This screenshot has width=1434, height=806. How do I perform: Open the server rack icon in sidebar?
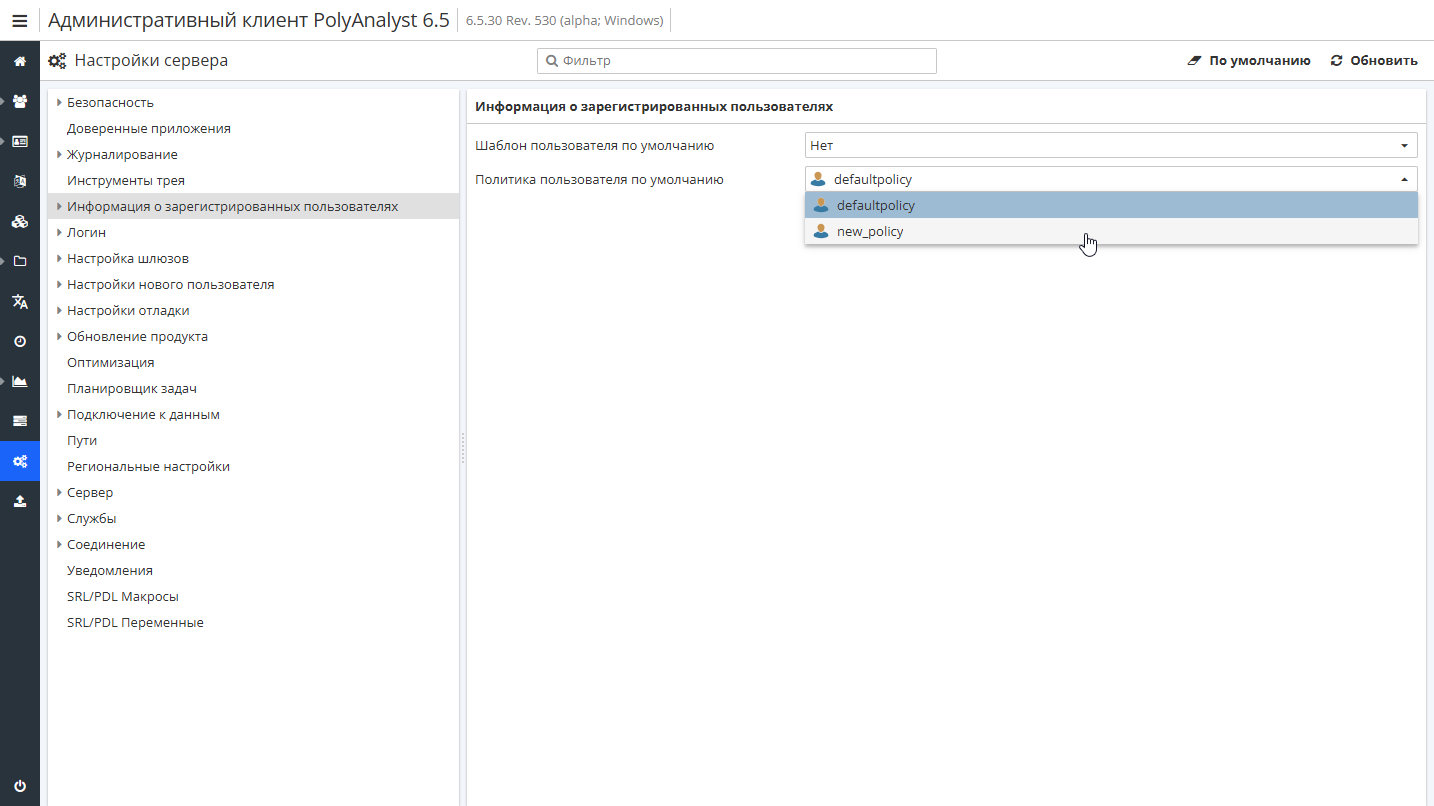20,421
